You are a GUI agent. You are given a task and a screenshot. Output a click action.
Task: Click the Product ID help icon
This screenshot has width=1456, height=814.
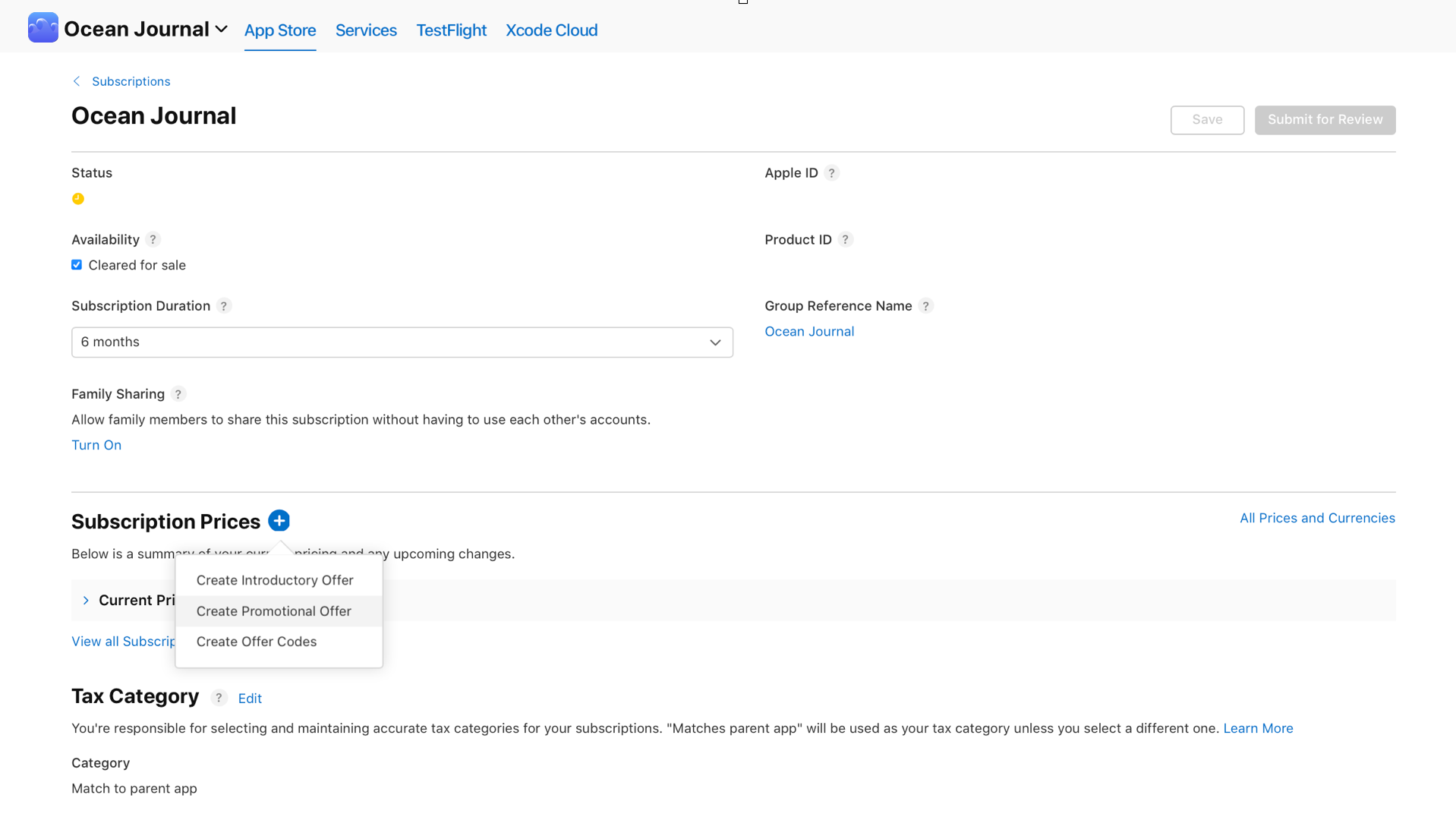click(846, 239)
